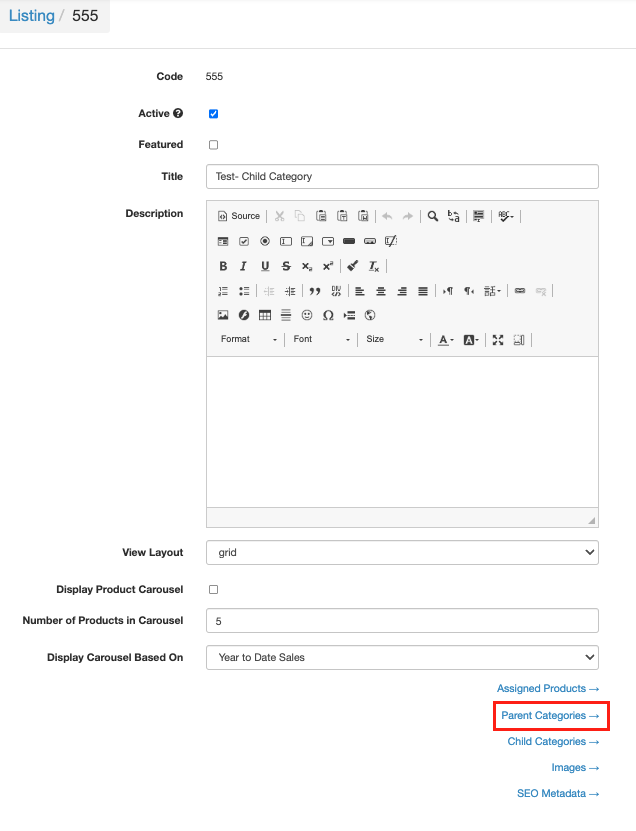The height and width of the screenshot is (831, 636).
Task: Toggle strikethrough formatting
Action: click(286, 266)
